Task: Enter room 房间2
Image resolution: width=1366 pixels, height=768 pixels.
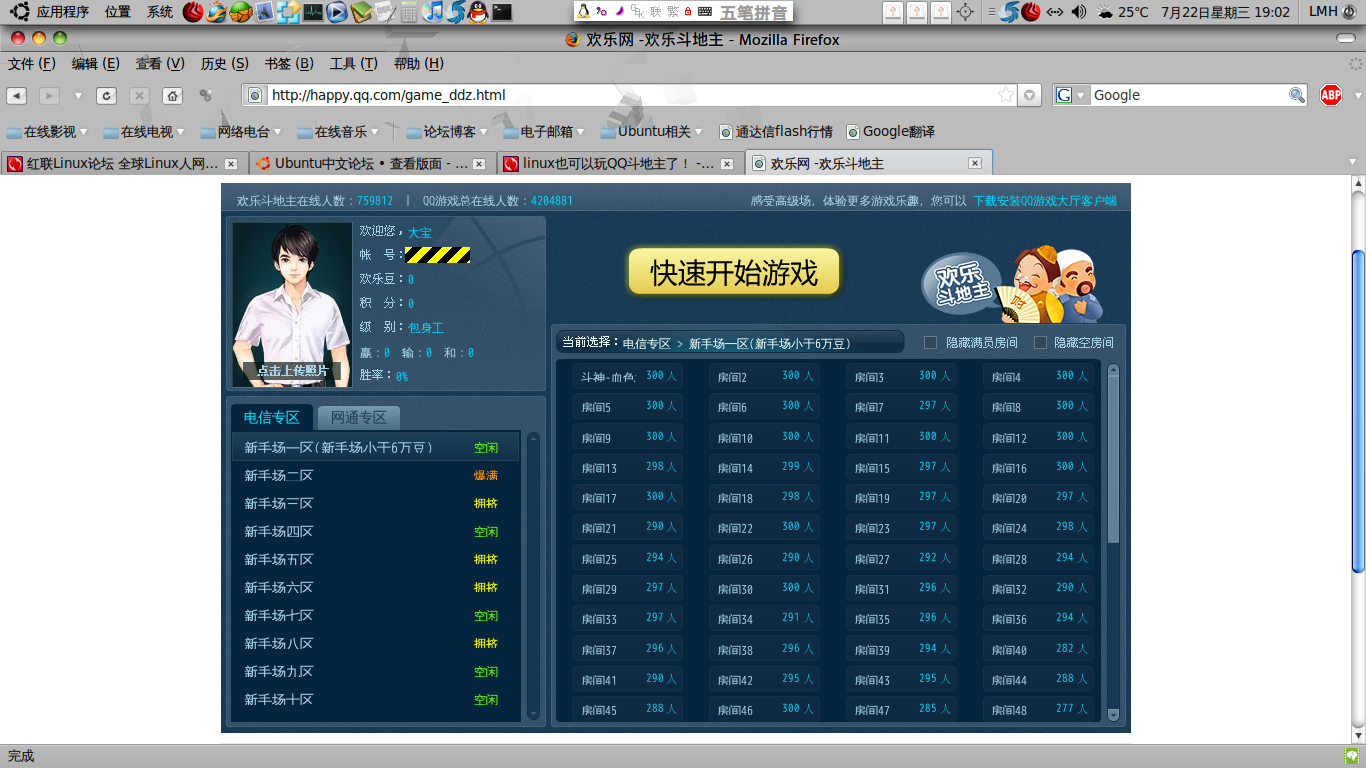Action: (764, 377)
